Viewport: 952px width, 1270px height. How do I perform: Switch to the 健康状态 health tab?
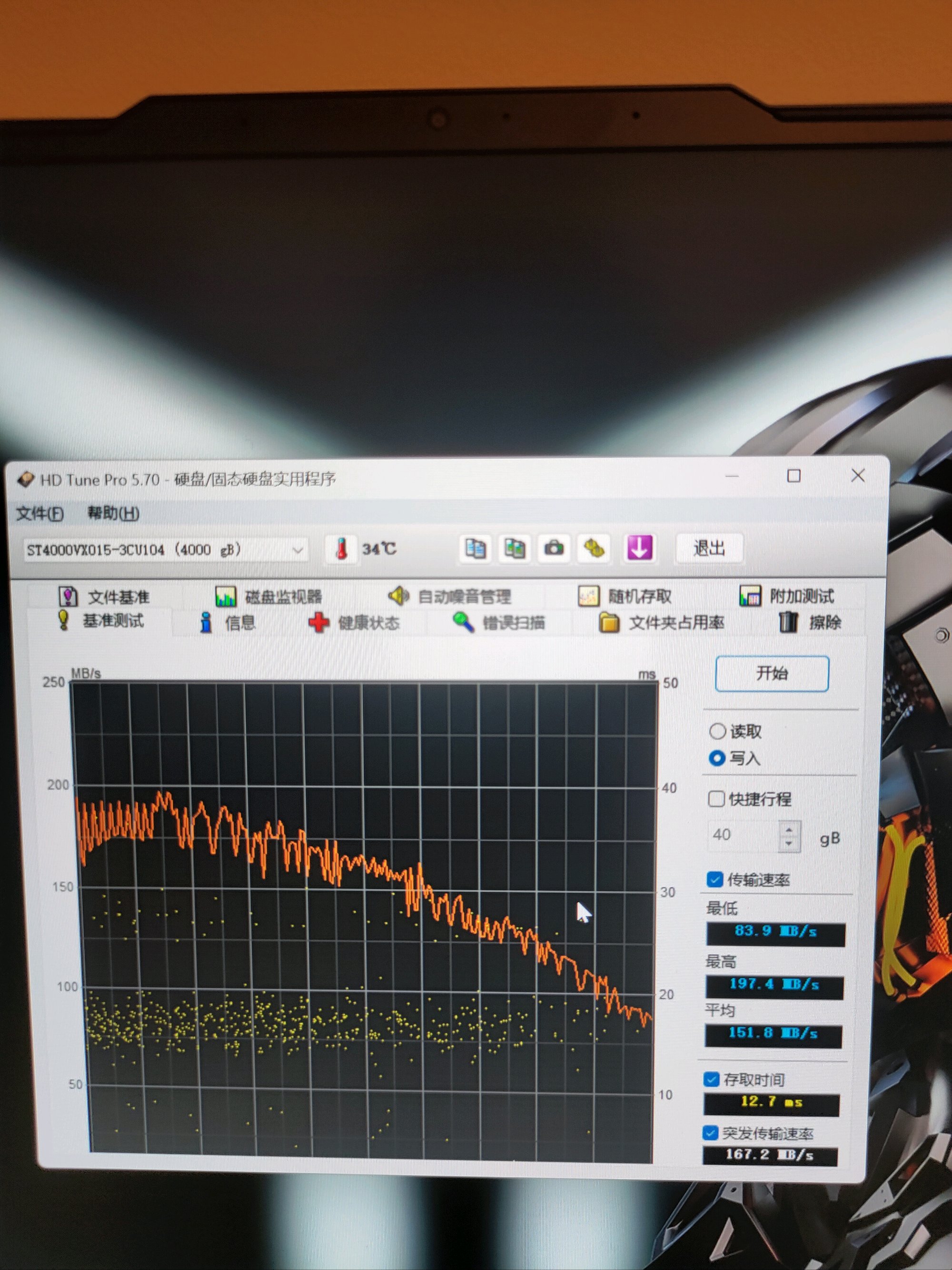coord(354,622)
